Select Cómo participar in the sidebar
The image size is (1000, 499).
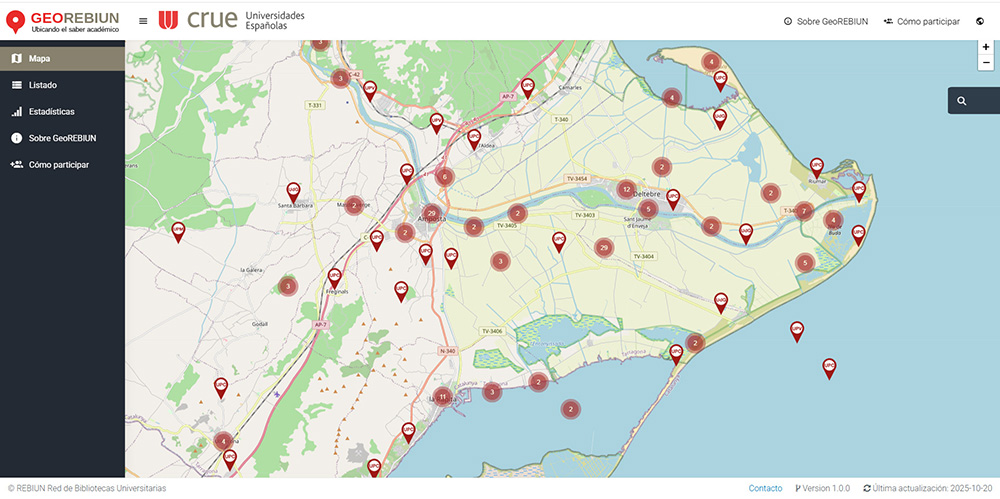[x=62, y=164]
